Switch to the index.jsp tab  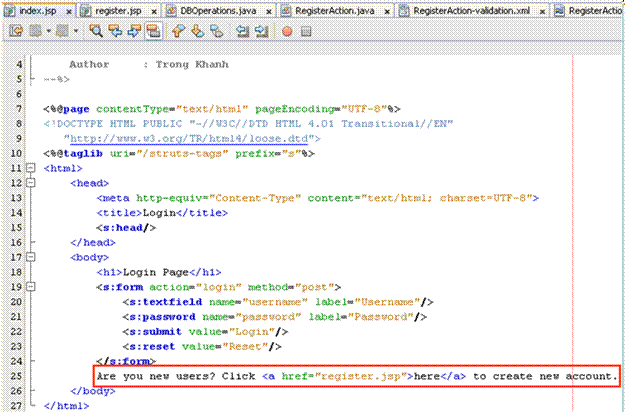coord(38,11)
